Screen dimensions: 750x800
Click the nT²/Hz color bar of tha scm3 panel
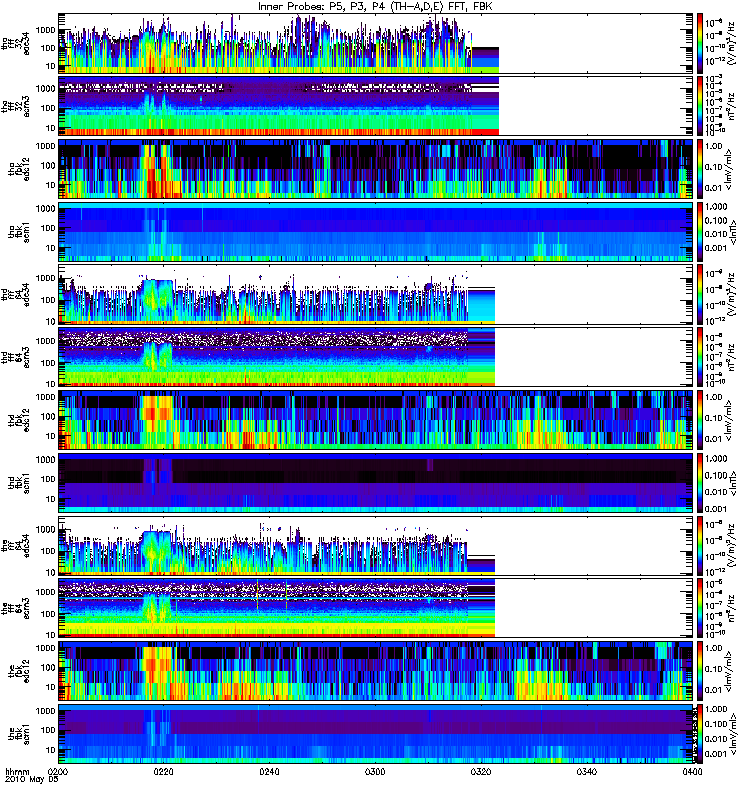pos(700,106)
